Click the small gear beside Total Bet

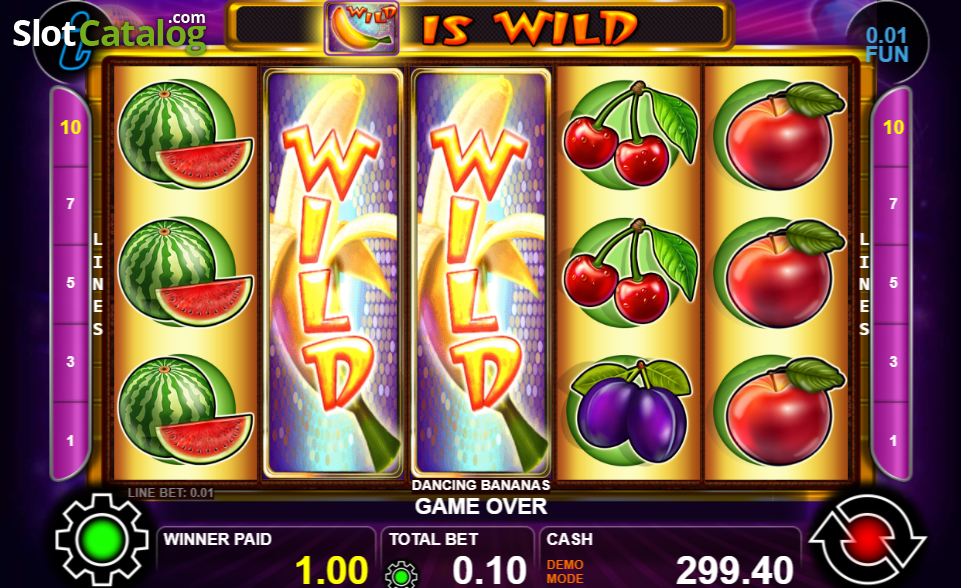pos(401,576)
